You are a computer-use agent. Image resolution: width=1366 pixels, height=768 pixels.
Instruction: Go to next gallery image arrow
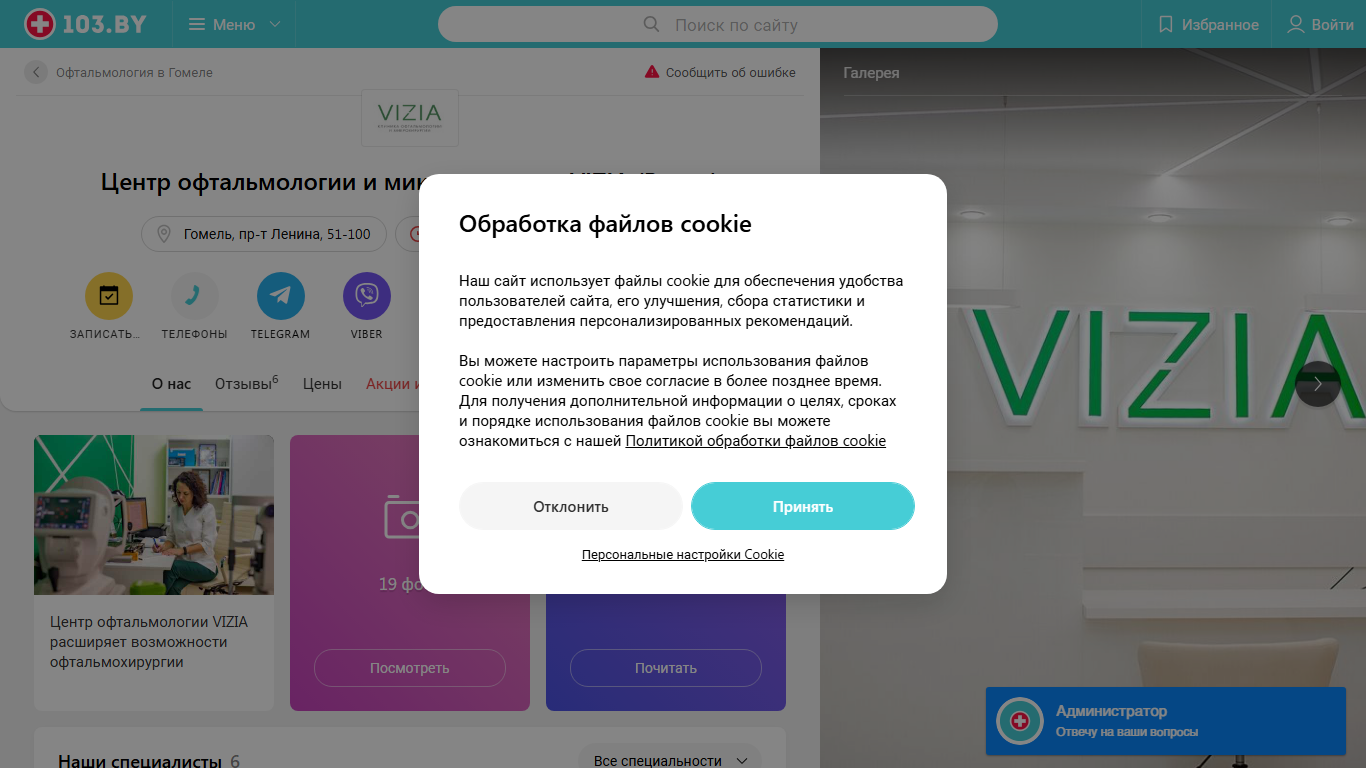click(1318, 384)
